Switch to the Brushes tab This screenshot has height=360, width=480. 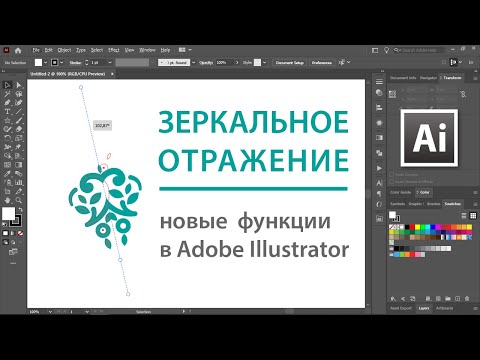[434, 204]
